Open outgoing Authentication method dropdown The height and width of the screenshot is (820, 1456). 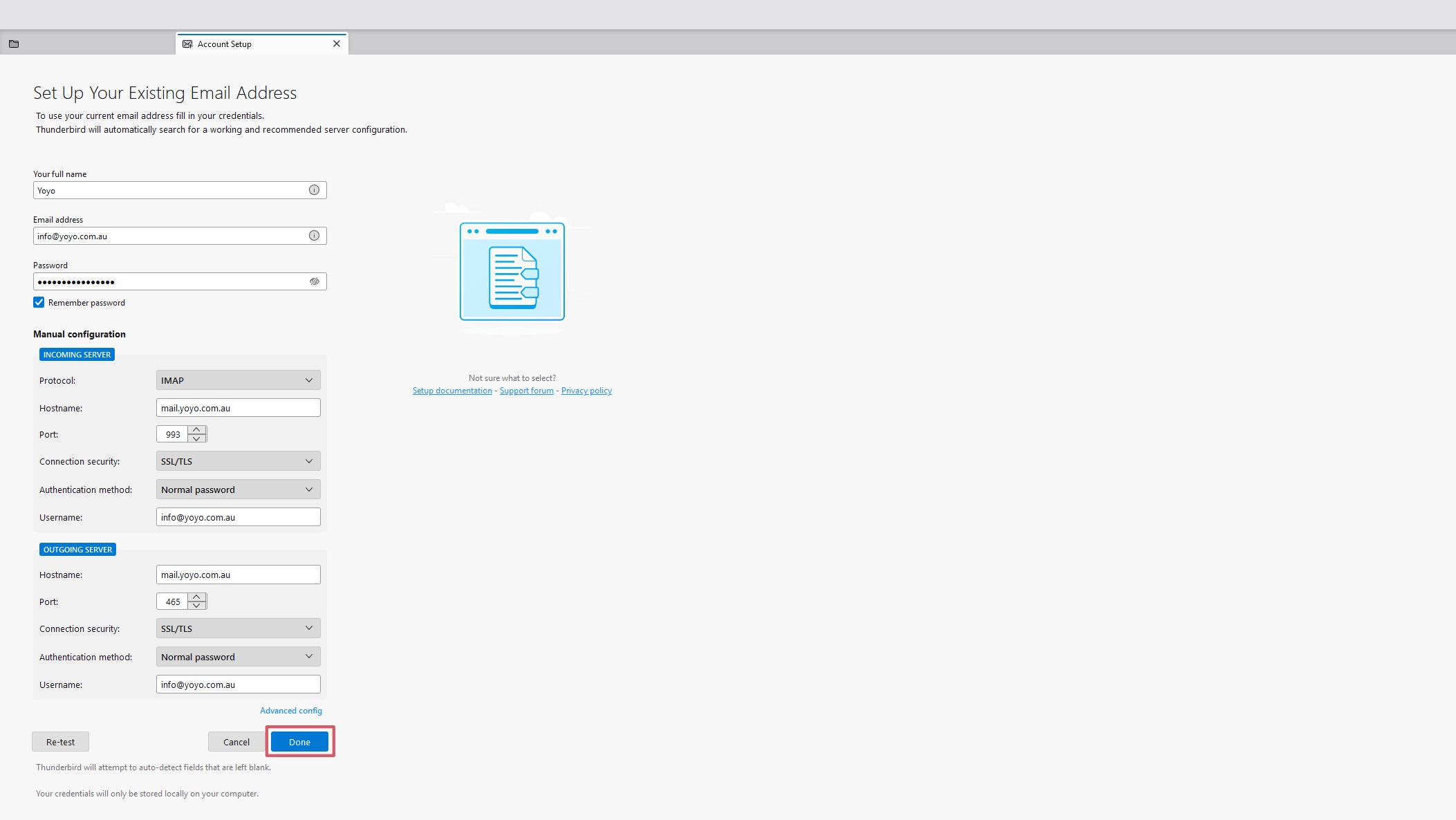tap(238, 657)
